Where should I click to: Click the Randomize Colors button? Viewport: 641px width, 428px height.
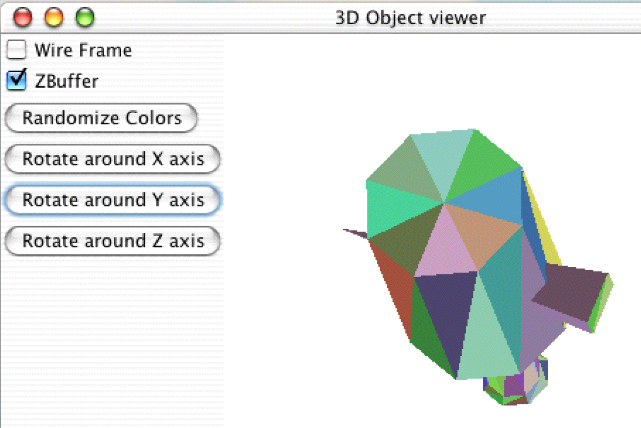click(x=101, y=118)
